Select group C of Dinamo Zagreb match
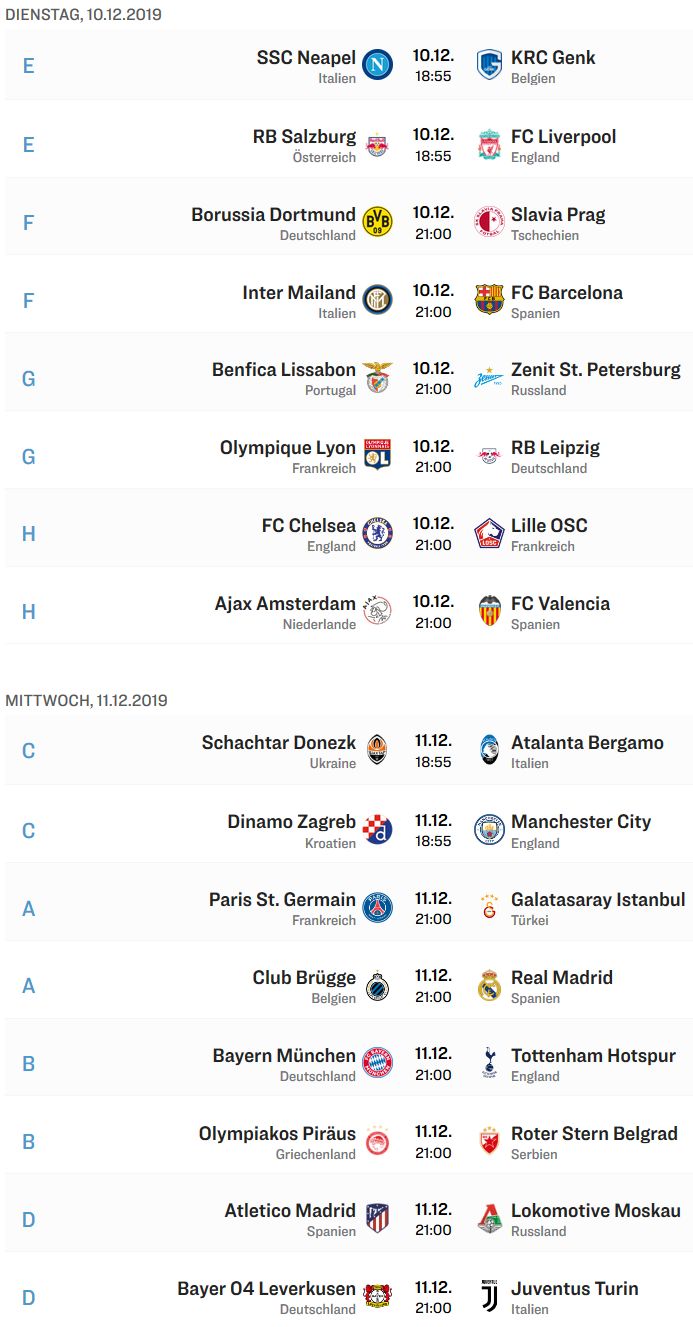Viewport: 693px width, 1327px height. pyautogui.click(x=28, y=831)
